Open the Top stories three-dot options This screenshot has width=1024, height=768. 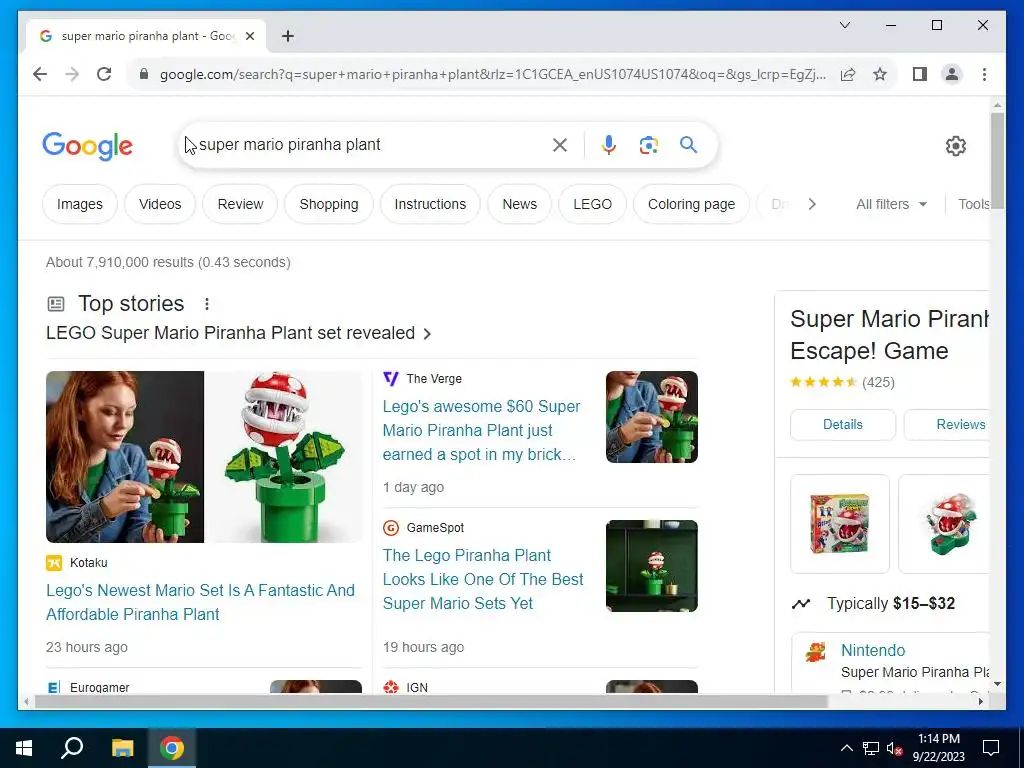coord(206,304)
